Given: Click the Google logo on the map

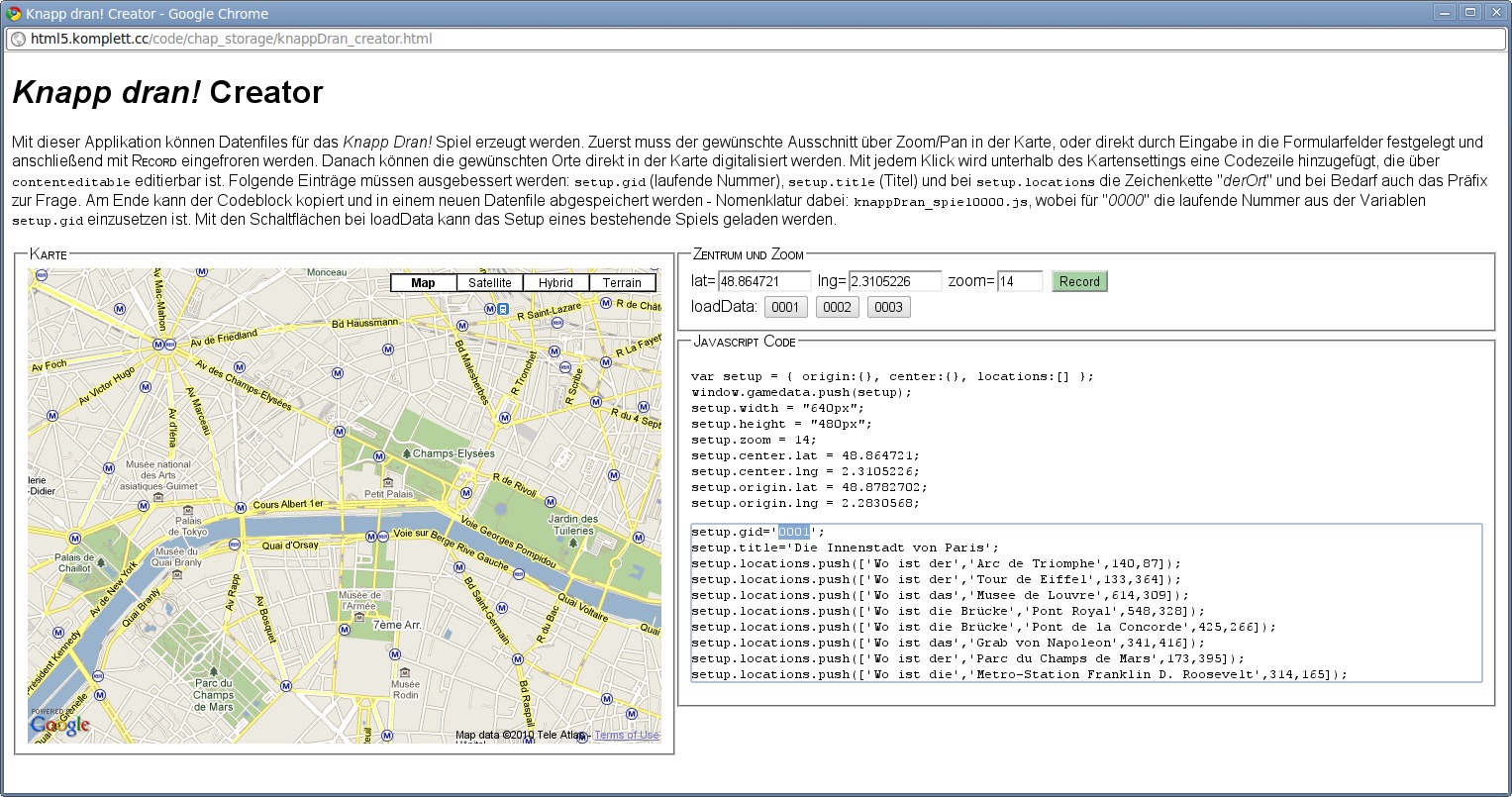Looking at the screenshot, I should pyautogui.click(x=59, y=725).
